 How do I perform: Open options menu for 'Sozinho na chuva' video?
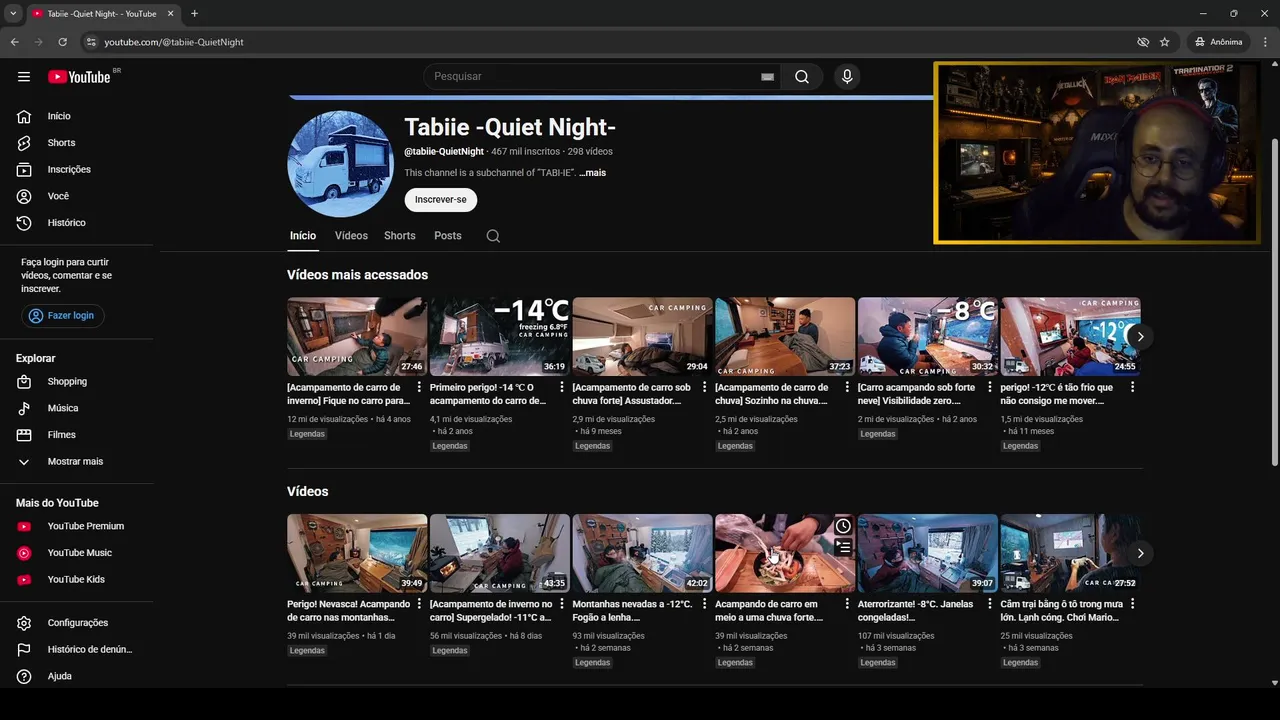pos(847,387)
